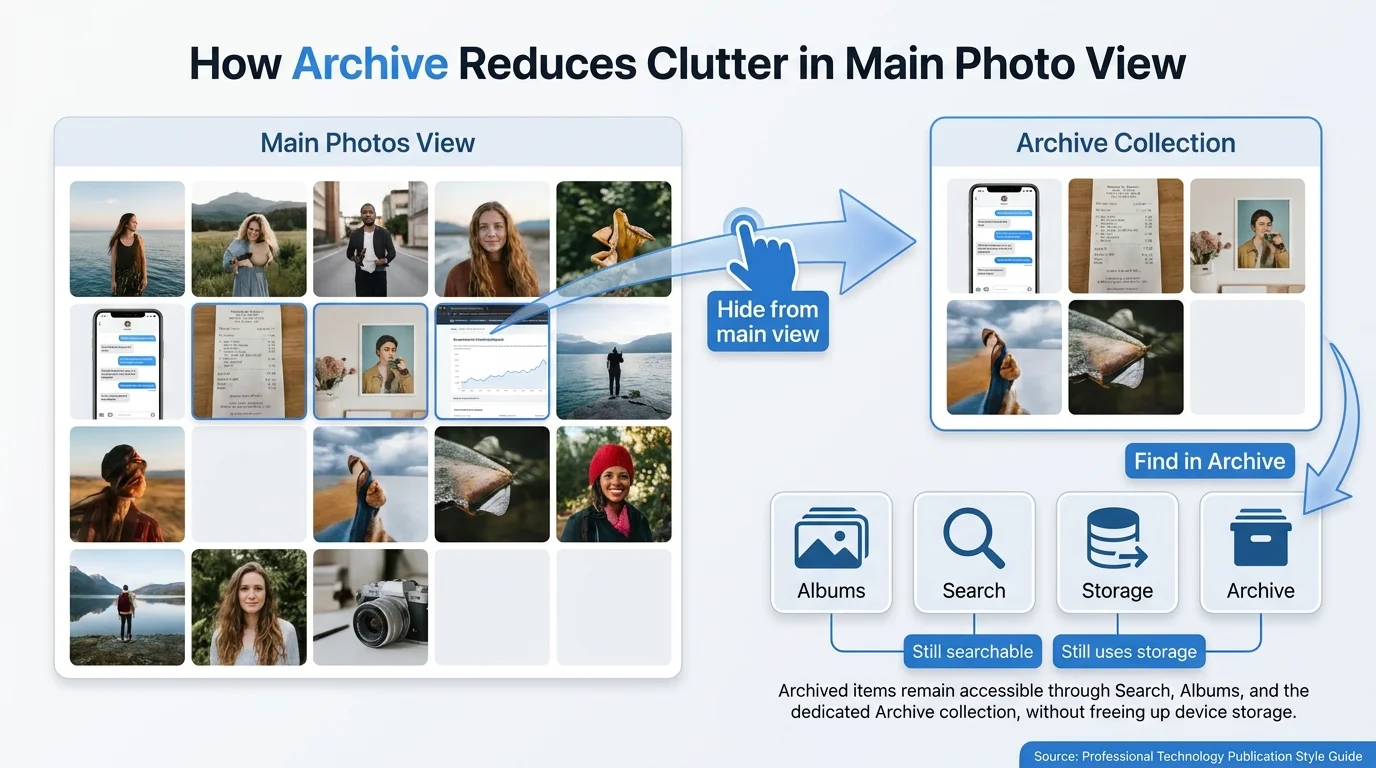Open the red-haired woman beach portrait
This screenshot has height=768, width=1376.
pos(492,239)
